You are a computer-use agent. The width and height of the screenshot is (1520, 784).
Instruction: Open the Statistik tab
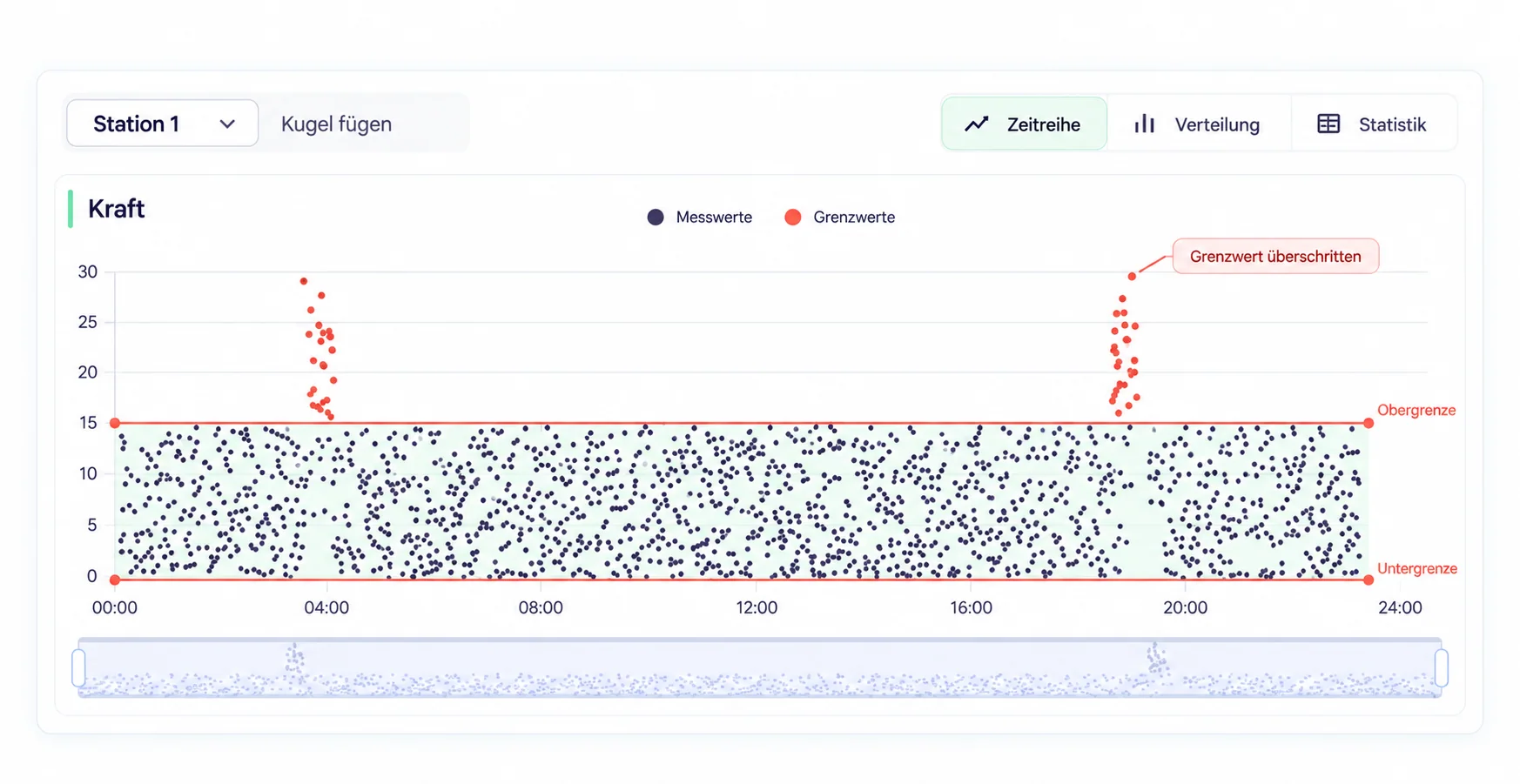point(1372,124)
